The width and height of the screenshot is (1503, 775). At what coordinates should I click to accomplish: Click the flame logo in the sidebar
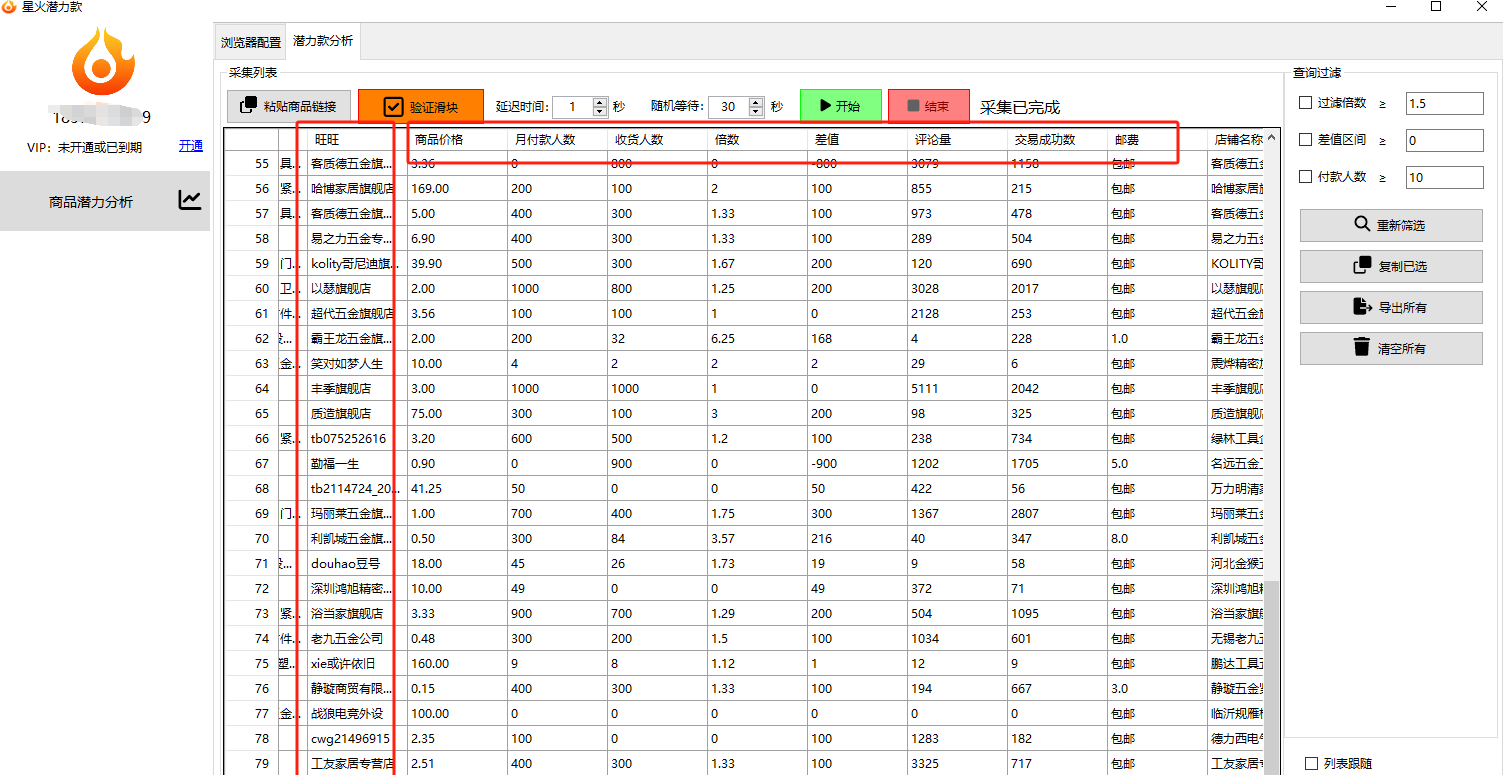coord(103,60)
